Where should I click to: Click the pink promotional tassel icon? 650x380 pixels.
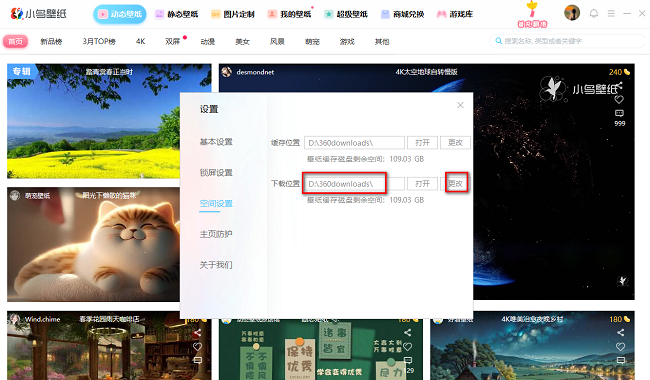pos(532,15)
